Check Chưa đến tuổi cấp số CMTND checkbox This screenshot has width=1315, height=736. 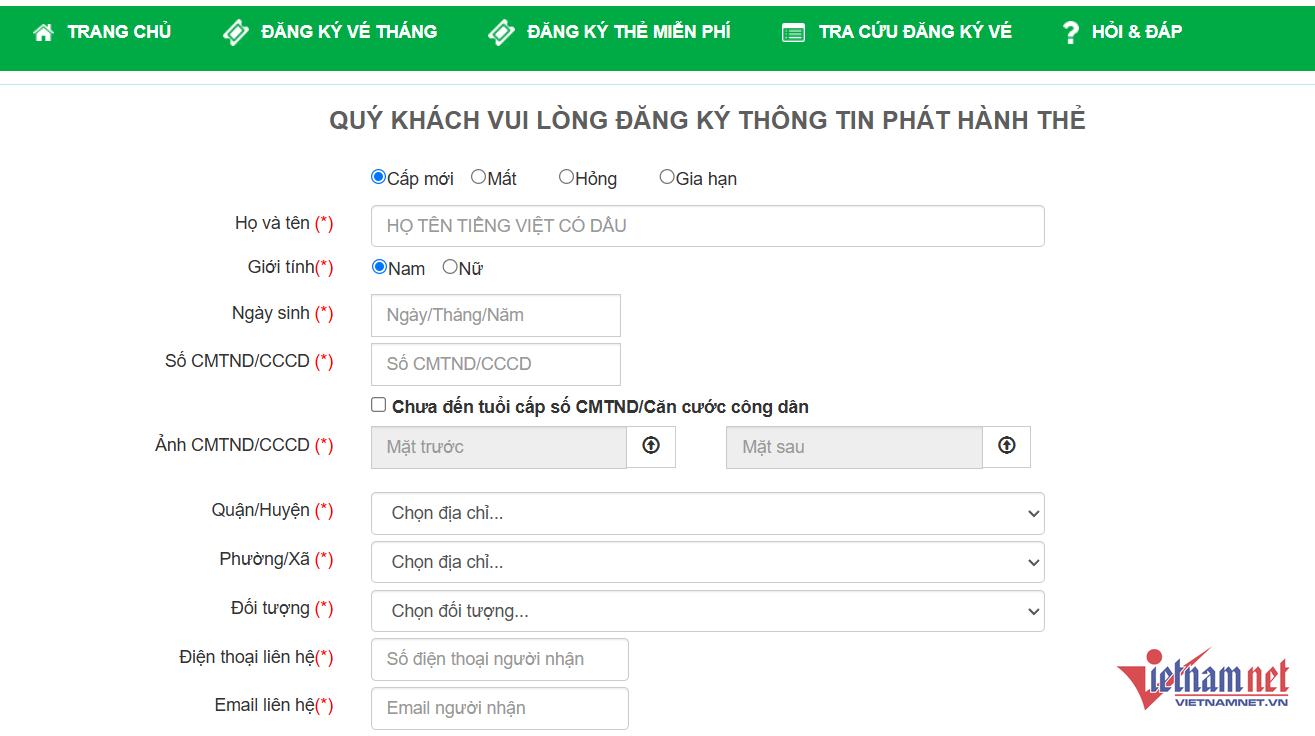[378, 404]
